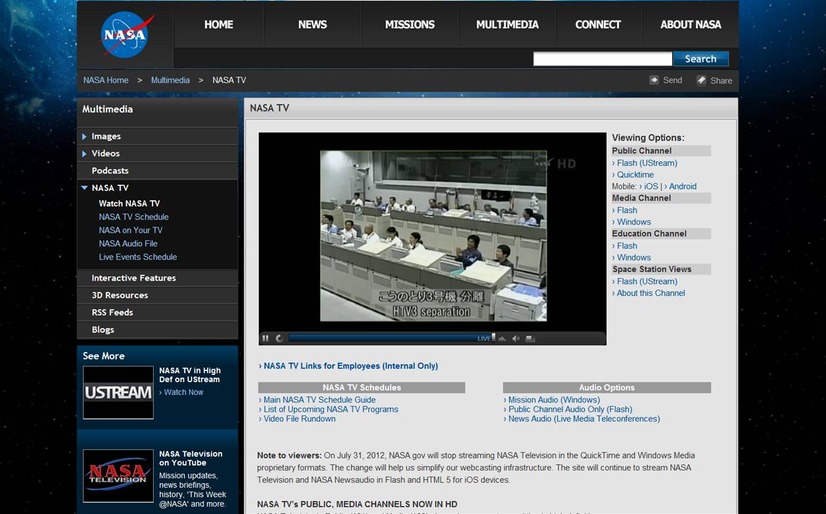The height and width of the screenshot is (514, 826).
Task: Open NASA TV Schedule sidebar link
Action: (134, 217)
